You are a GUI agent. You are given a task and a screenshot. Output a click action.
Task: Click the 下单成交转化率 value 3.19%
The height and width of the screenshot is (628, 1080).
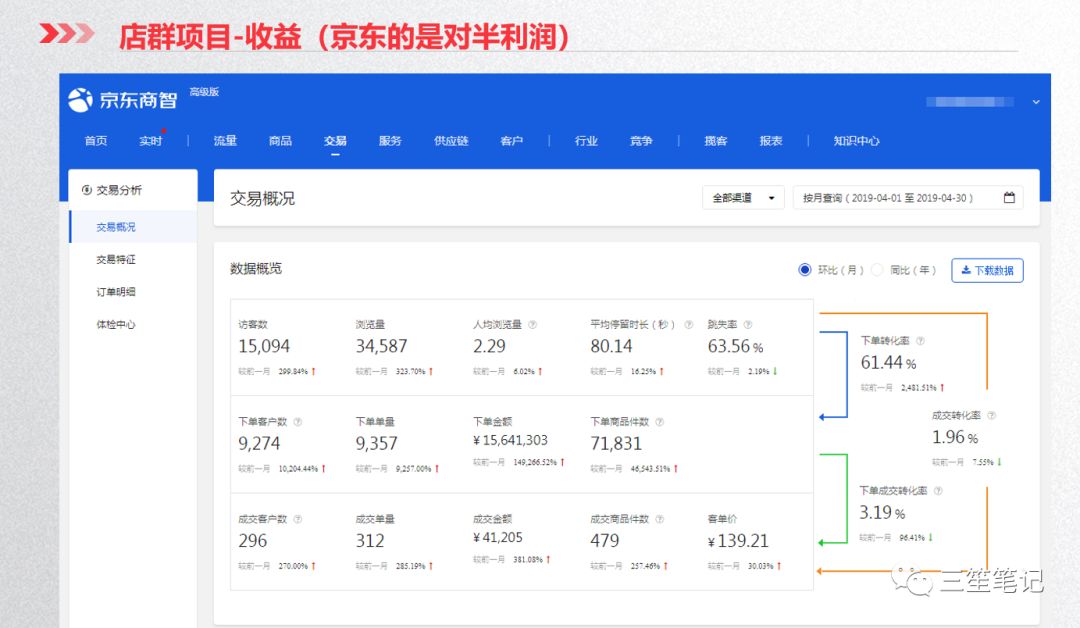pyautogui.click(x=882, y=512)
